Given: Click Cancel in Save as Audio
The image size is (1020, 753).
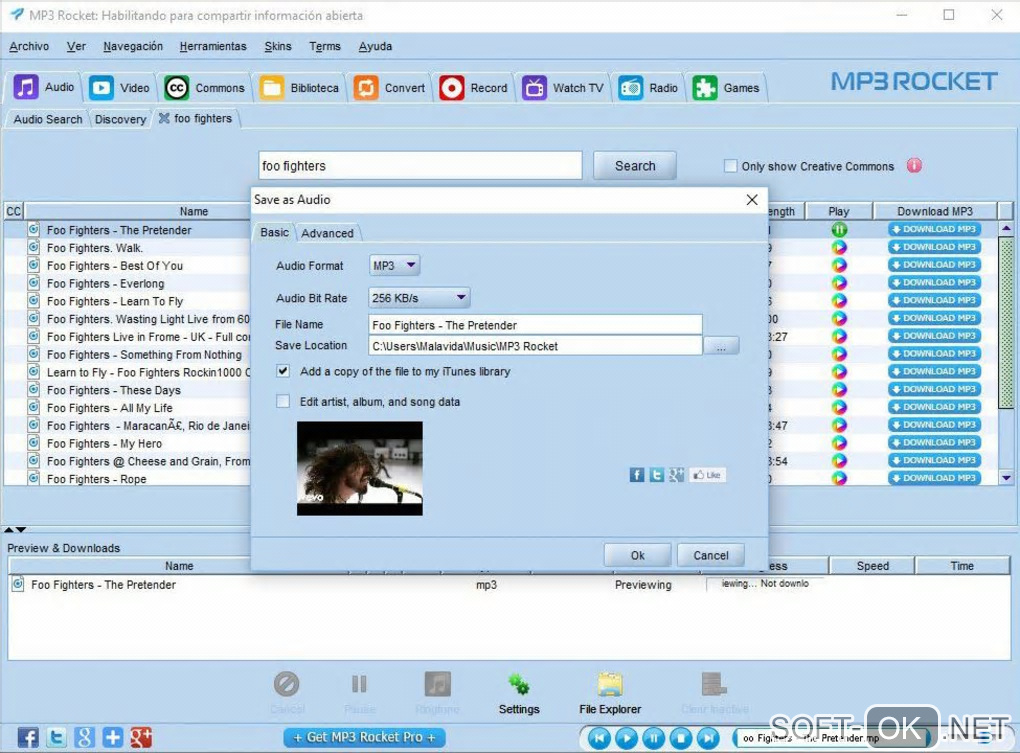Looking at the screenshot, I should coord(710,555).
